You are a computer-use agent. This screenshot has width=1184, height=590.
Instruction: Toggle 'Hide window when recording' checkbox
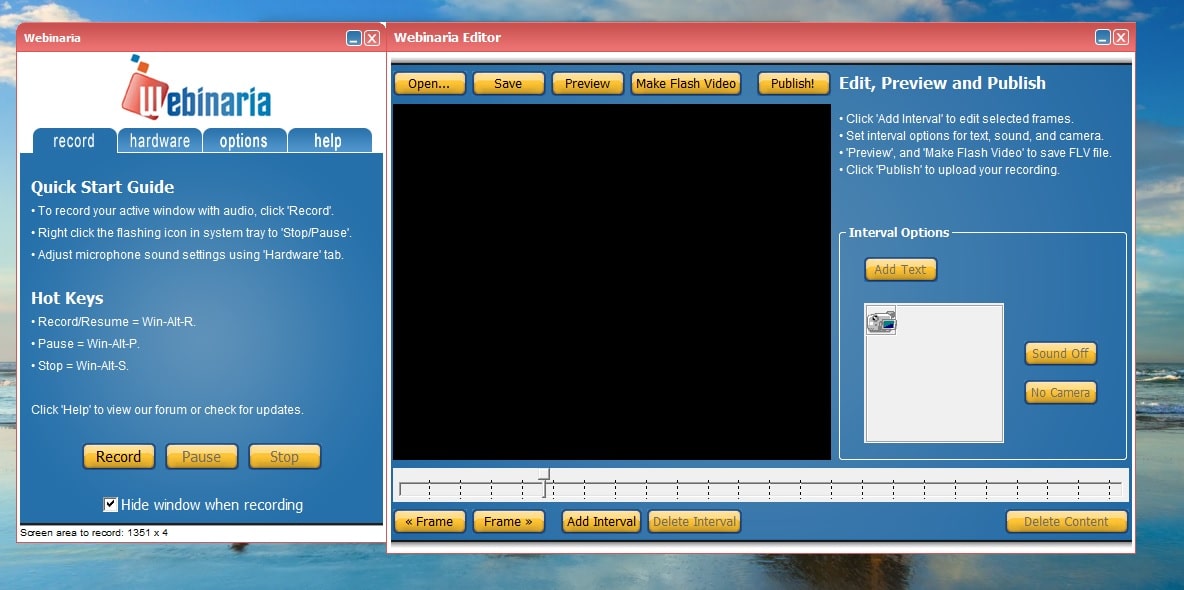(x=111, y=505)
